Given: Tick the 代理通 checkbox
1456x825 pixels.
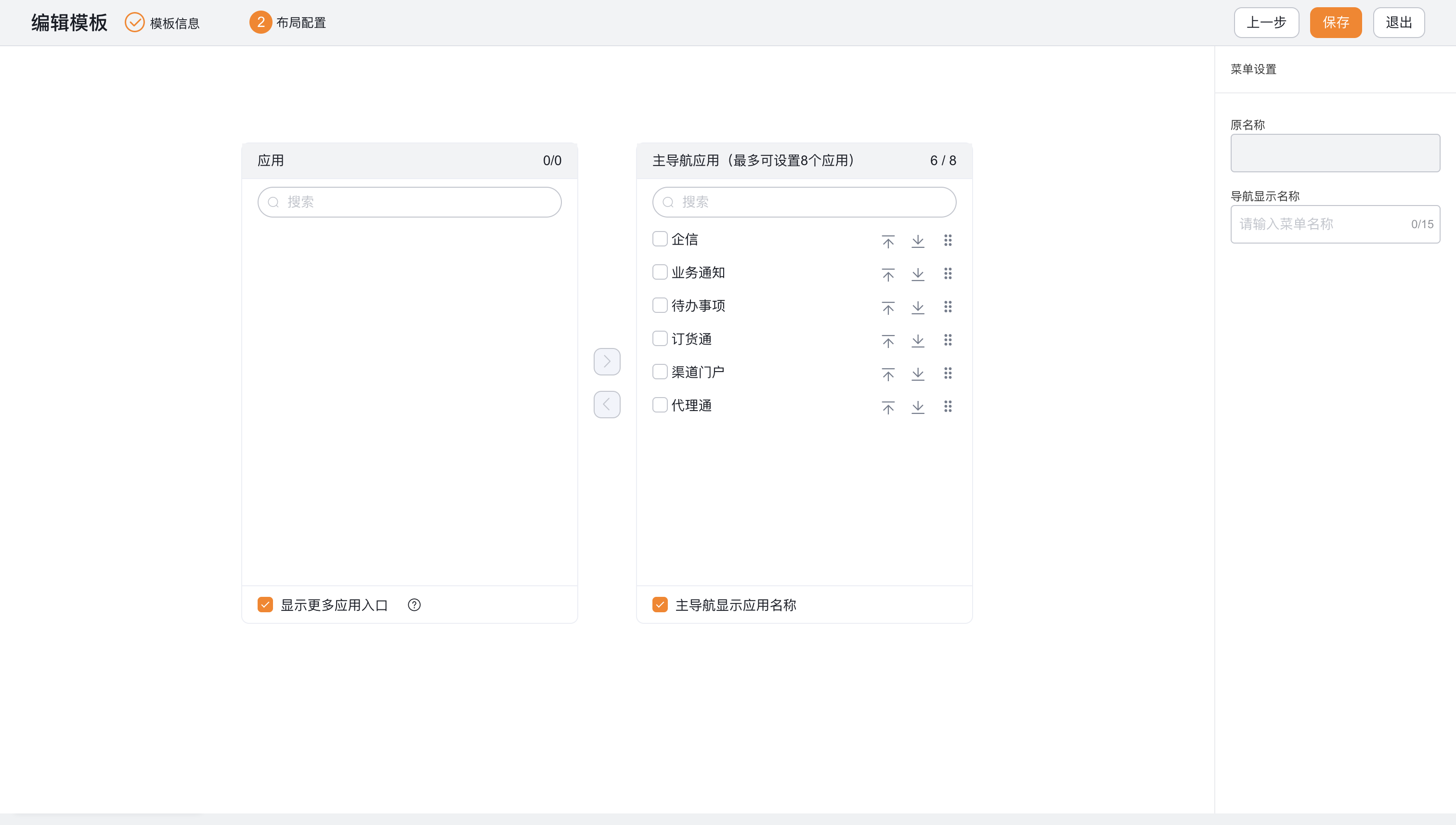Looking at the screenshot, I should [660, 405].
